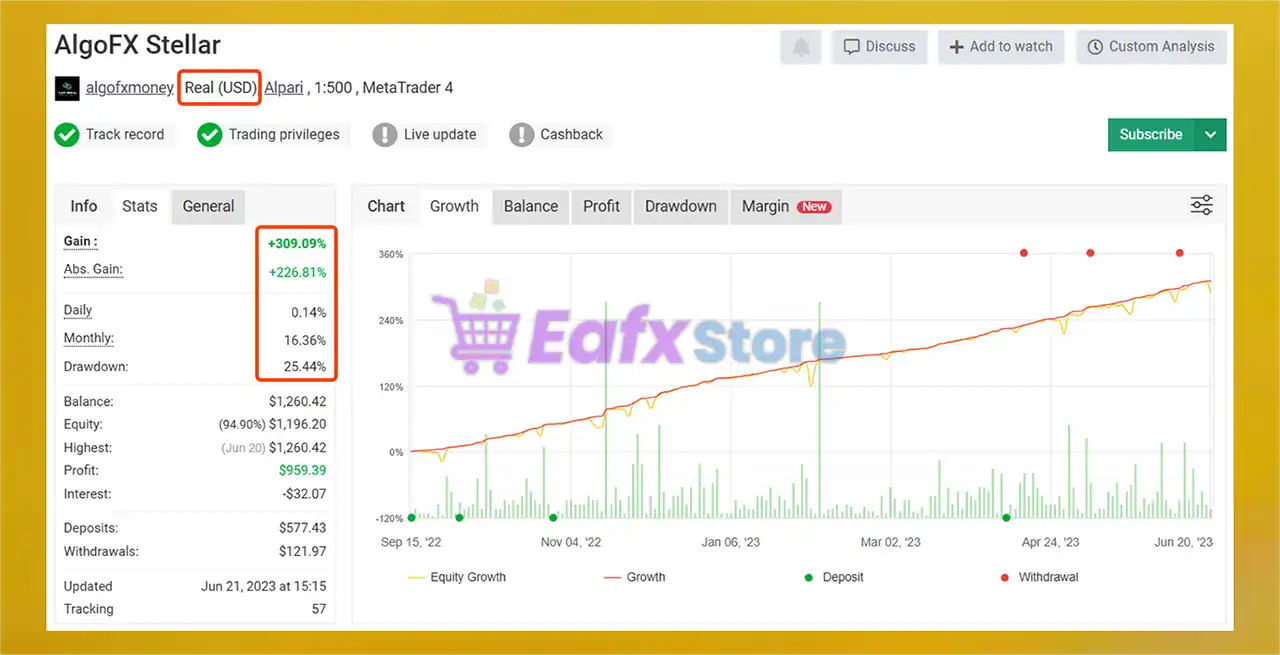
Task: Click the Gain label
Action: [x=81, y=241]
